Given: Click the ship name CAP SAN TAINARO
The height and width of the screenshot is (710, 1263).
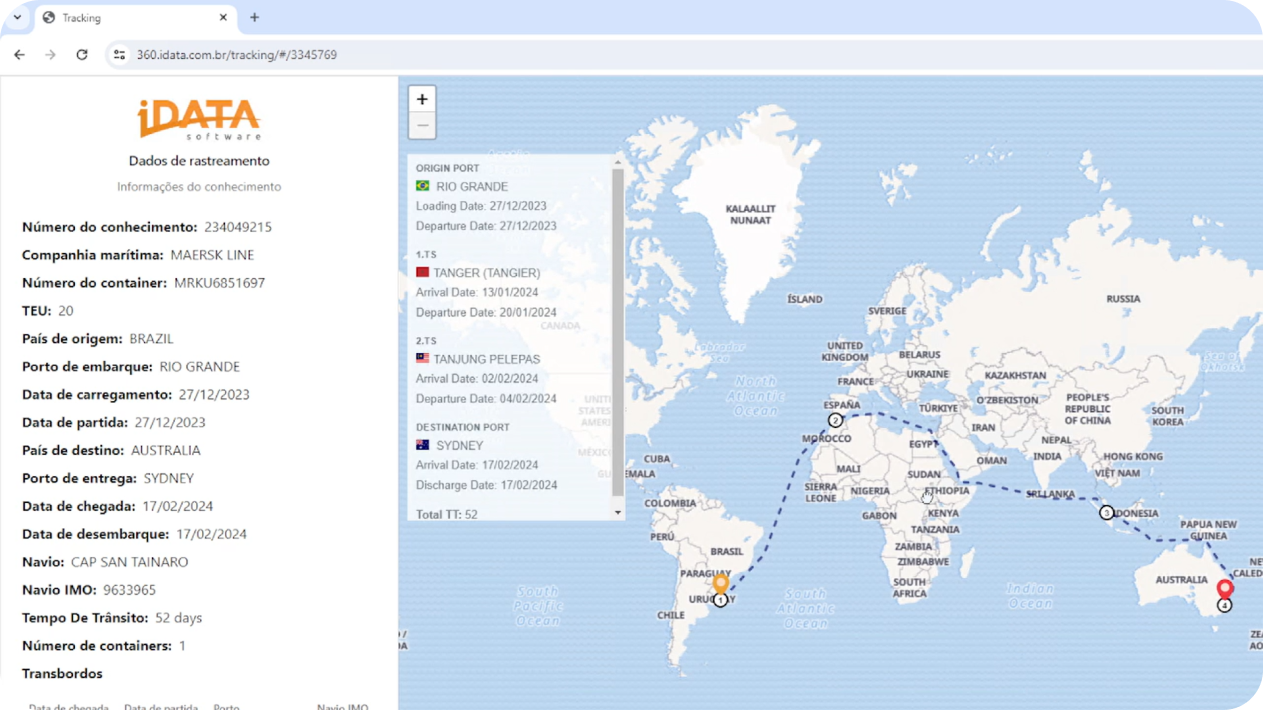Looking at the screenshot, I should (129, 562).
